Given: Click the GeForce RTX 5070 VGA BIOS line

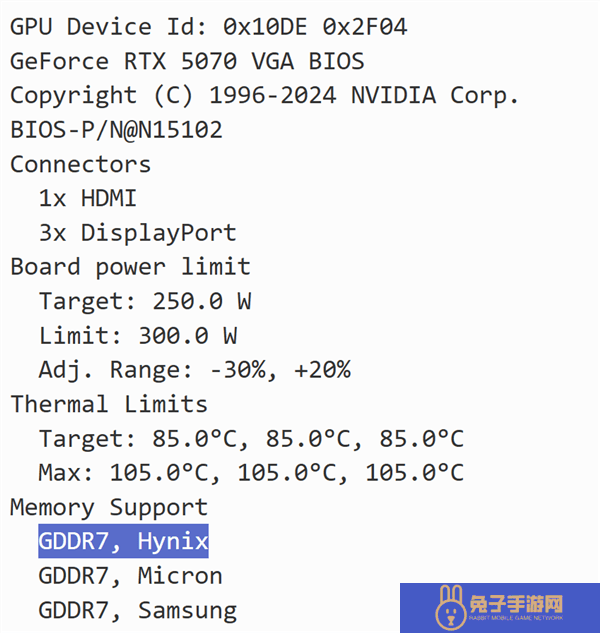Looking at the screenshot, I should coord(187,61).
